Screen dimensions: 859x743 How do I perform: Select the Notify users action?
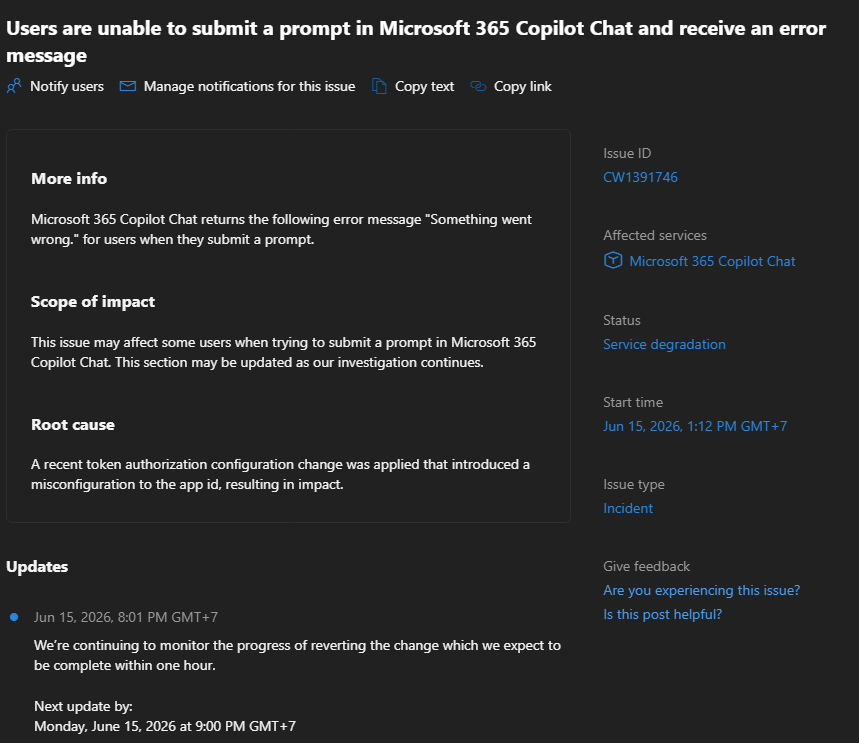[55, 86]
